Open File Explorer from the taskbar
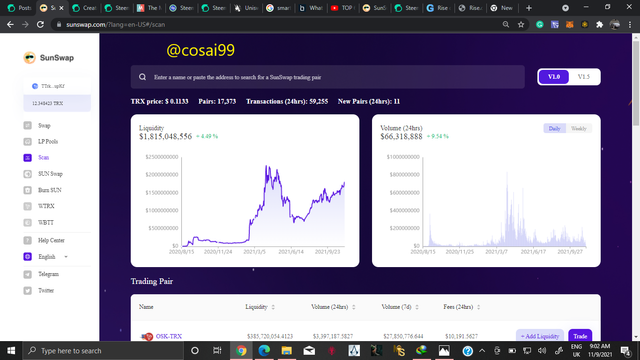Image resolution: width=640 pixels, height=360 pixels. tap(287, 351)
